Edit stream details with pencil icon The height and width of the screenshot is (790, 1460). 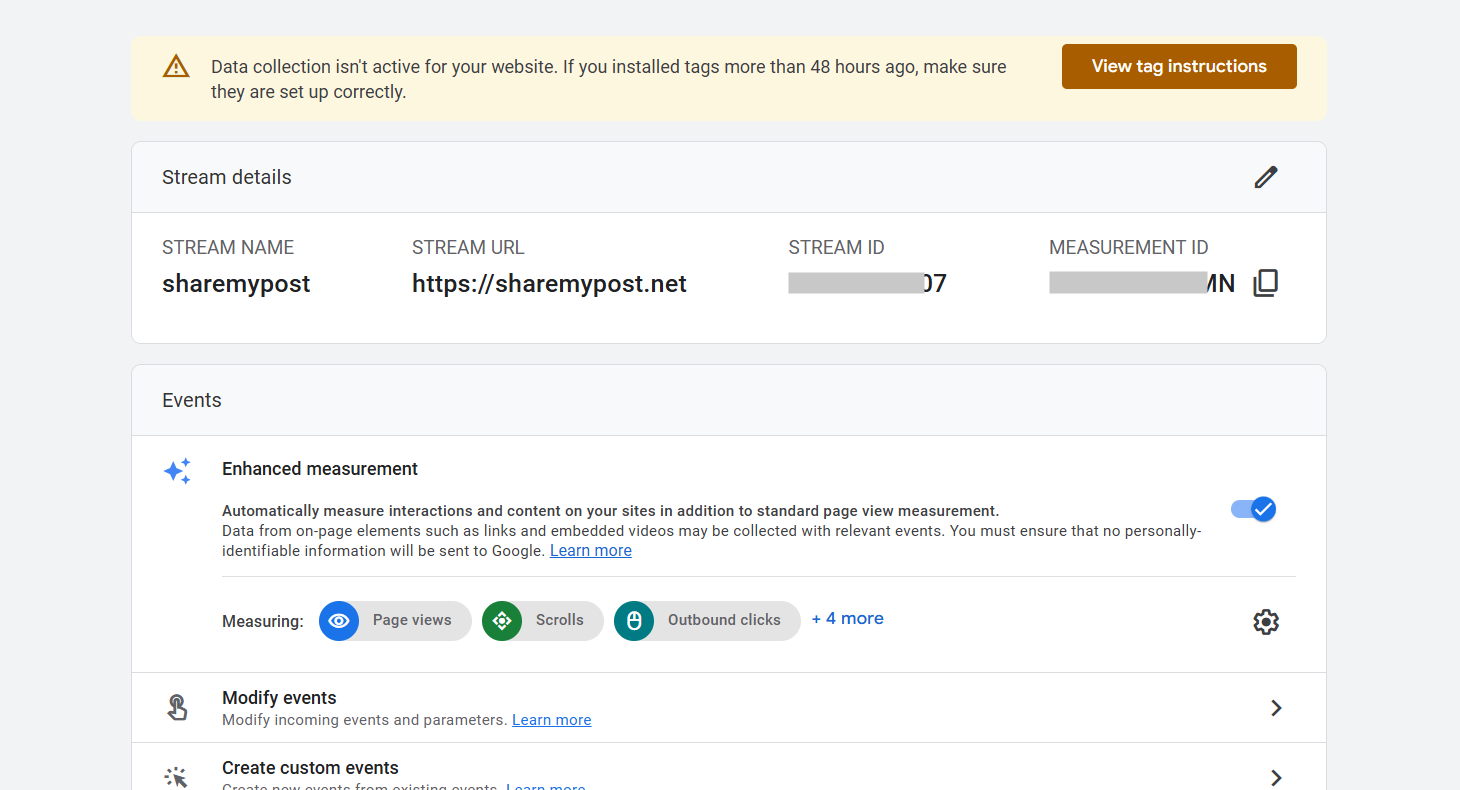click(1266, 177)
